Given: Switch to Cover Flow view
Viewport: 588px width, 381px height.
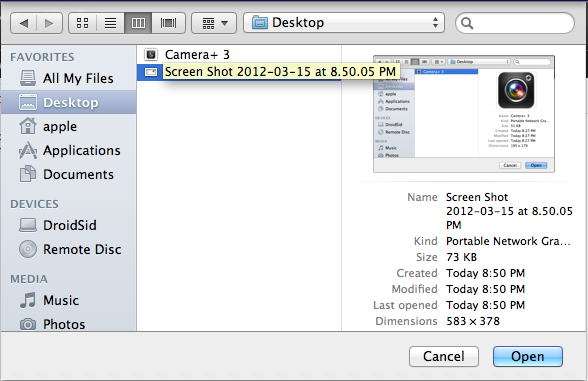Looking at the screenshot, I should pos(168,23).
